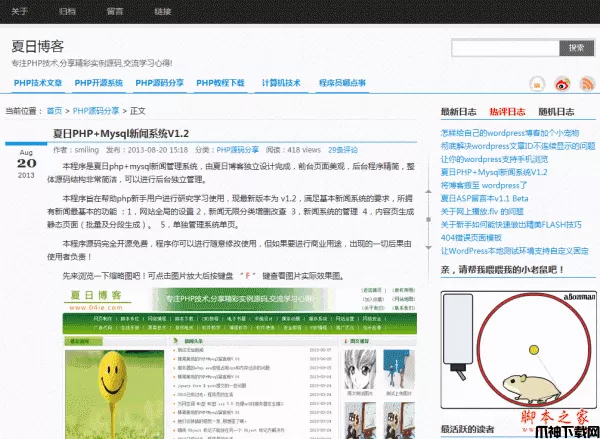600x439 pixels.
Task: Open the 关于 top menu item
Action: pyautogui.click(x=21, y=11)
